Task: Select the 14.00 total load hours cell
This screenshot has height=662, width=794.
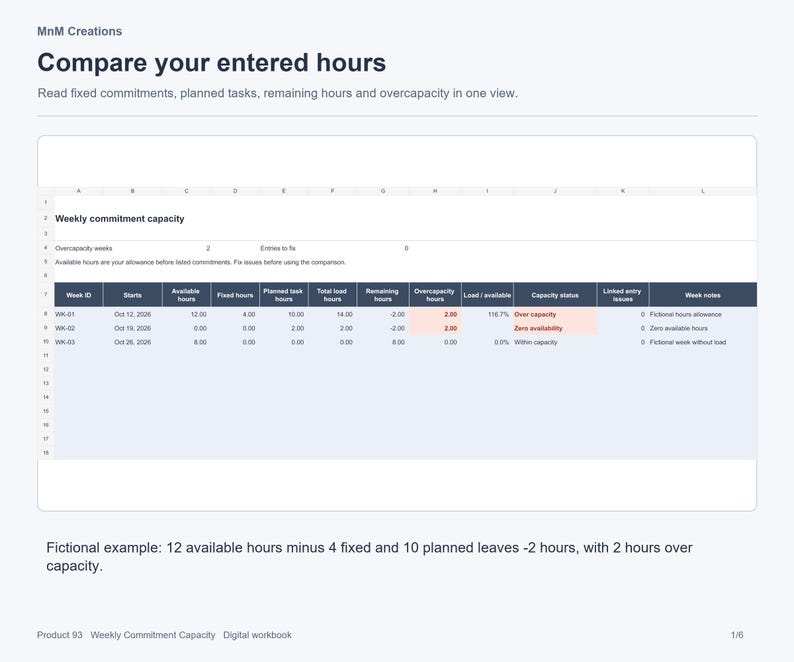Action: 332,314
